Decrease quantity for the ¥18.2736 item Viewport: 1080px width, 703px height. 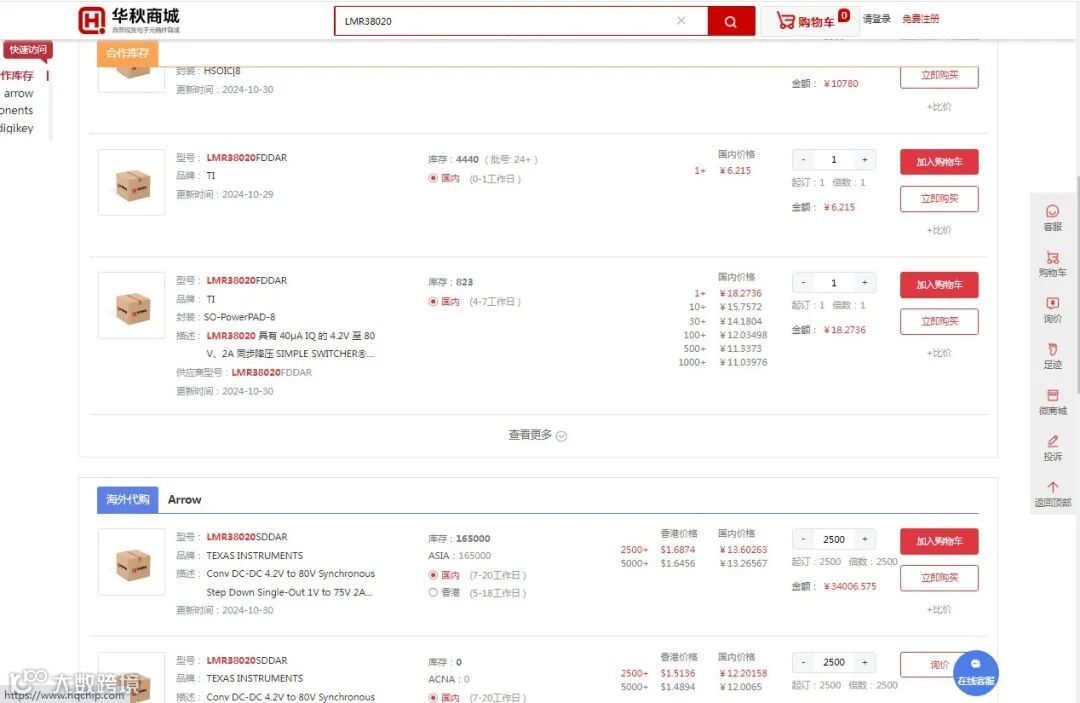click(x=803, y=283)
